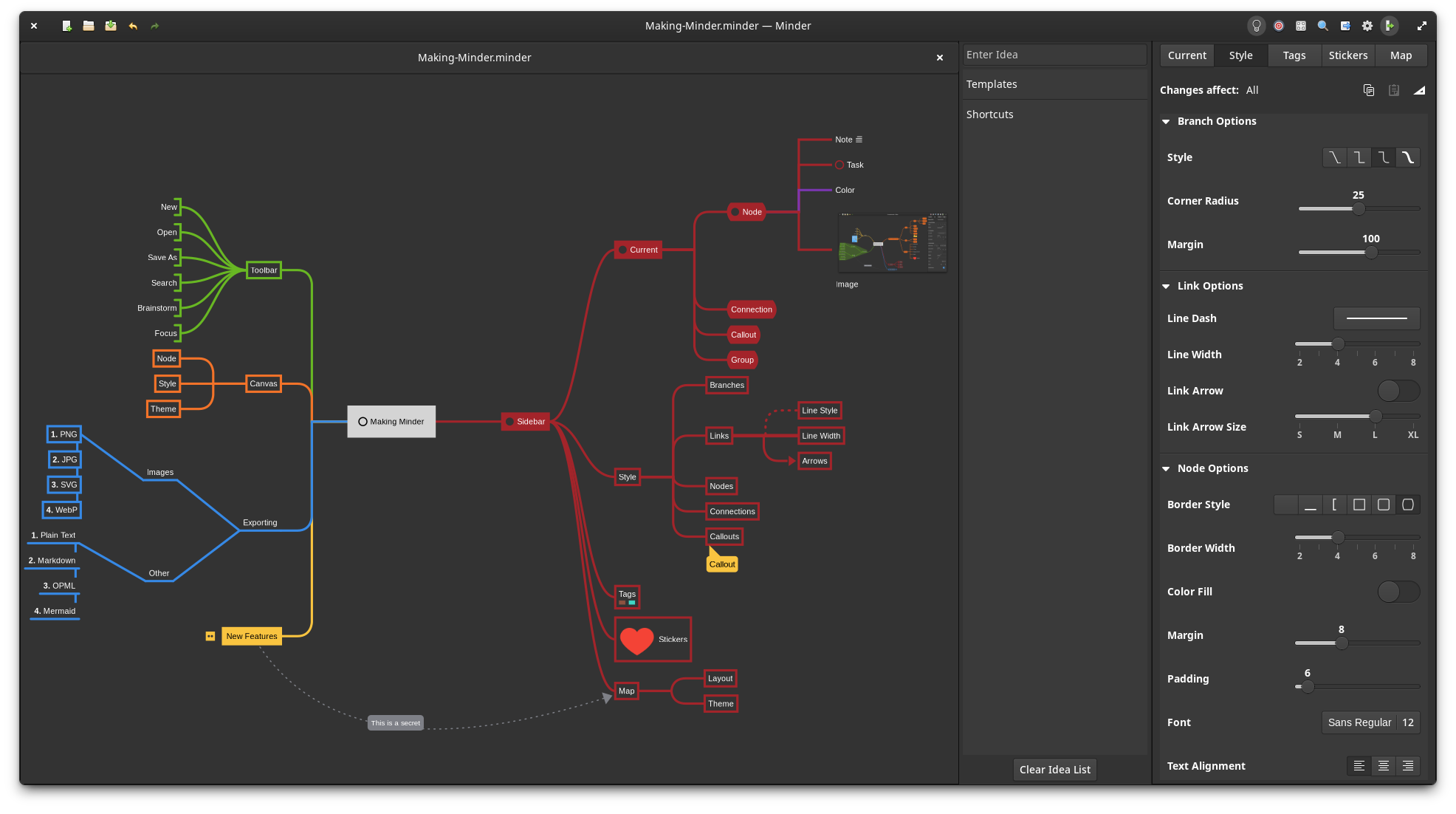Image resolution: width=1456 pixels, height=814 pixels.
Task: Toggle the Task circle on Making Minder node
Action: 363,422
